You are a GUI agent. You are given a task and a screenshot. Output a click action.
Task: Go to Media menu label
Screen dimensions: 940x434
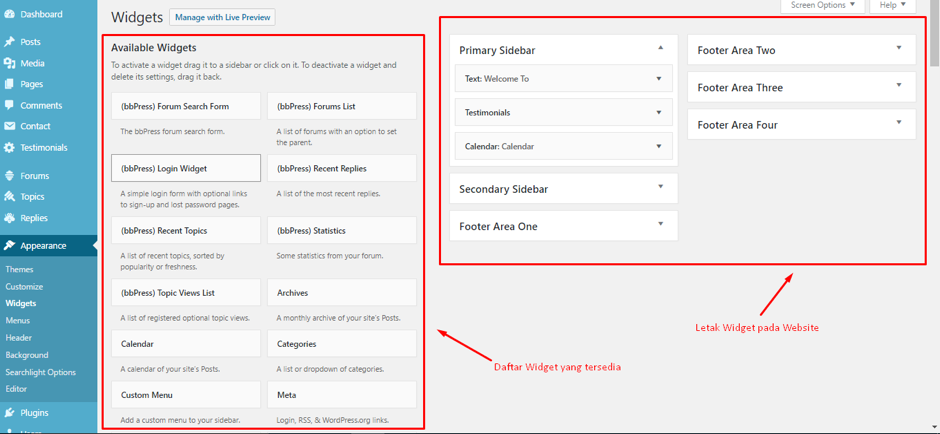[x=32, y=63]
